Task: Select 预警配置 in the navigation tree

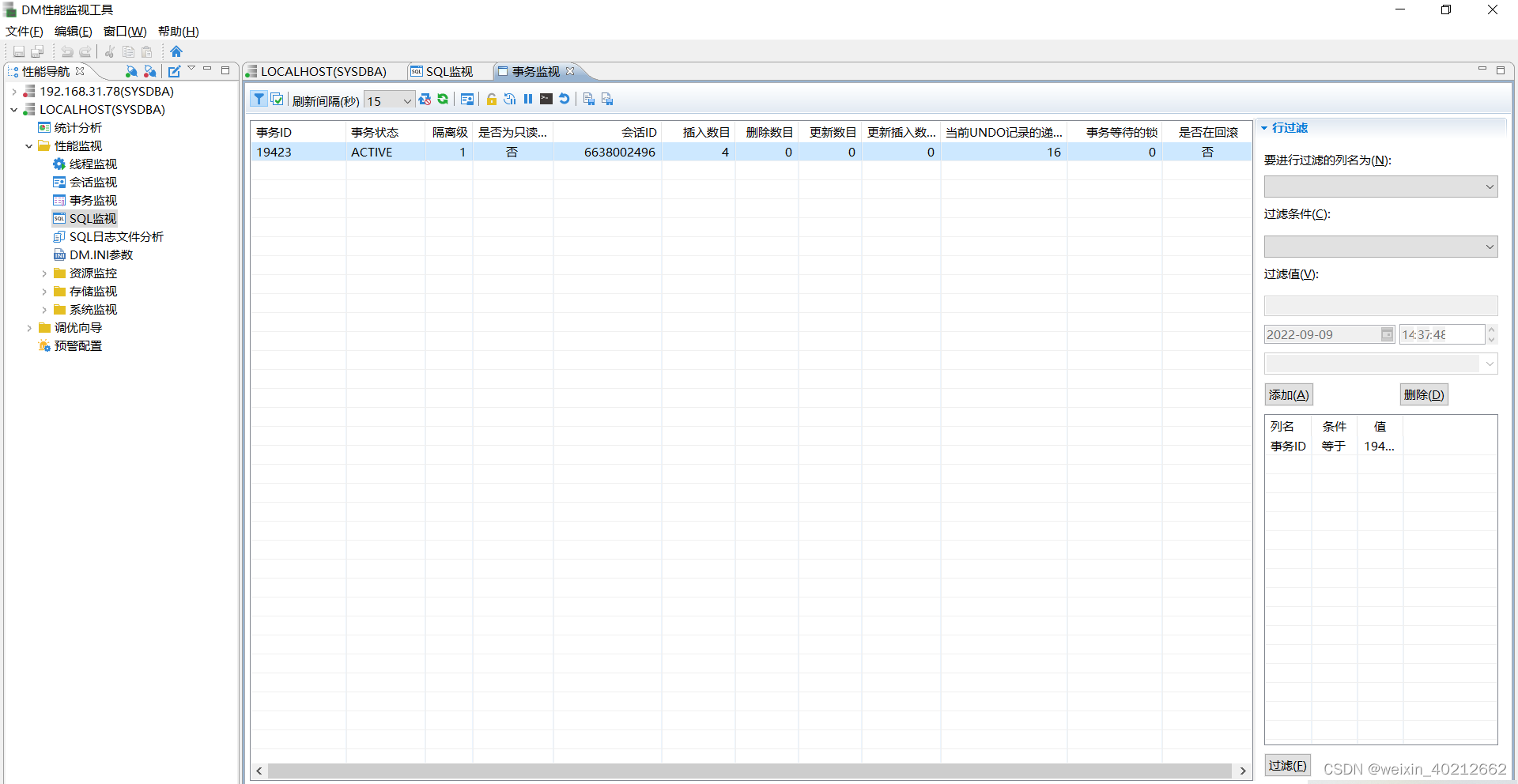Action: [77, 346]
